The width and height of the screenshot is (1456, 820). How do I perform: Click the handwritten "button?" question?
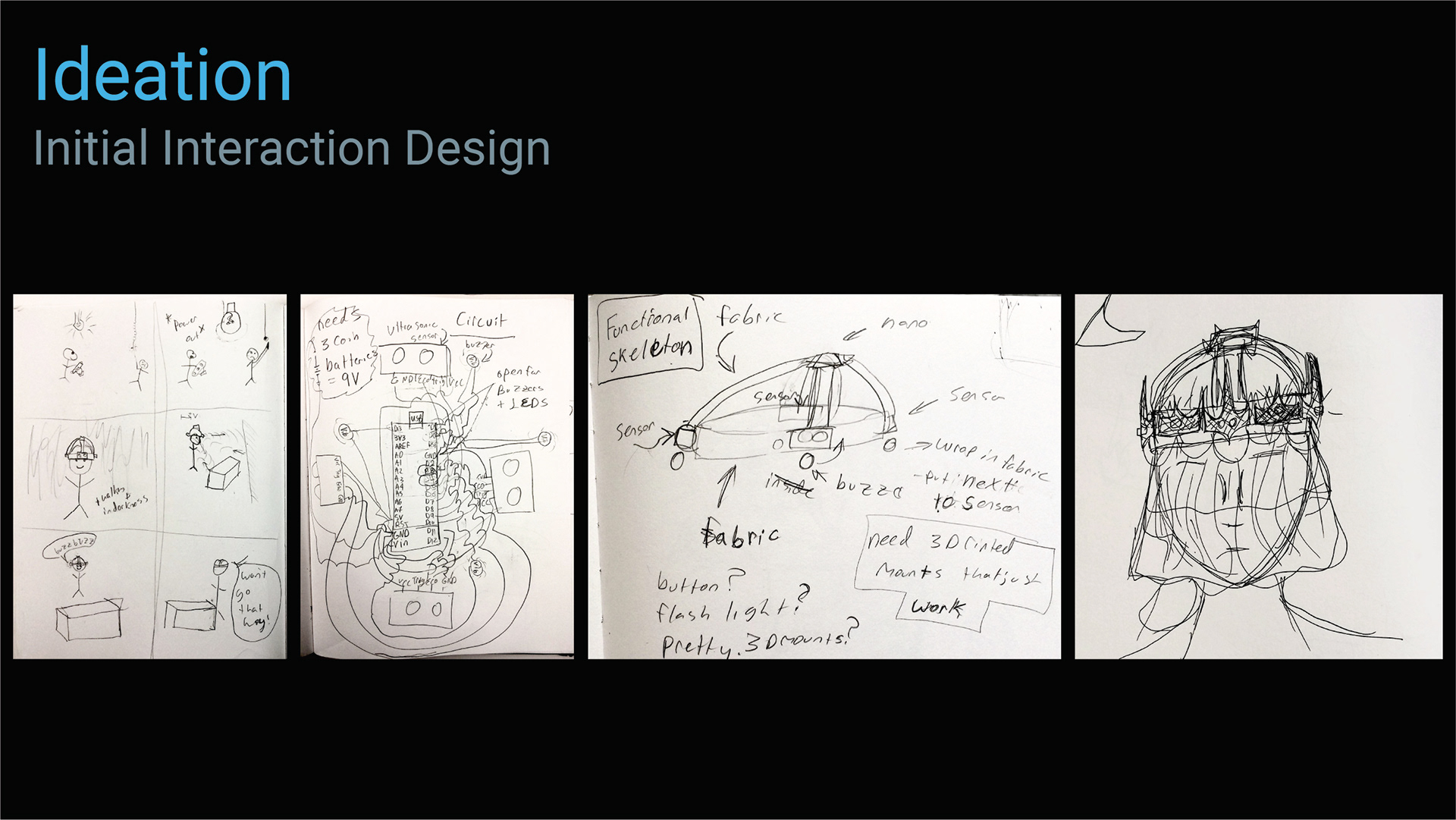701,583
